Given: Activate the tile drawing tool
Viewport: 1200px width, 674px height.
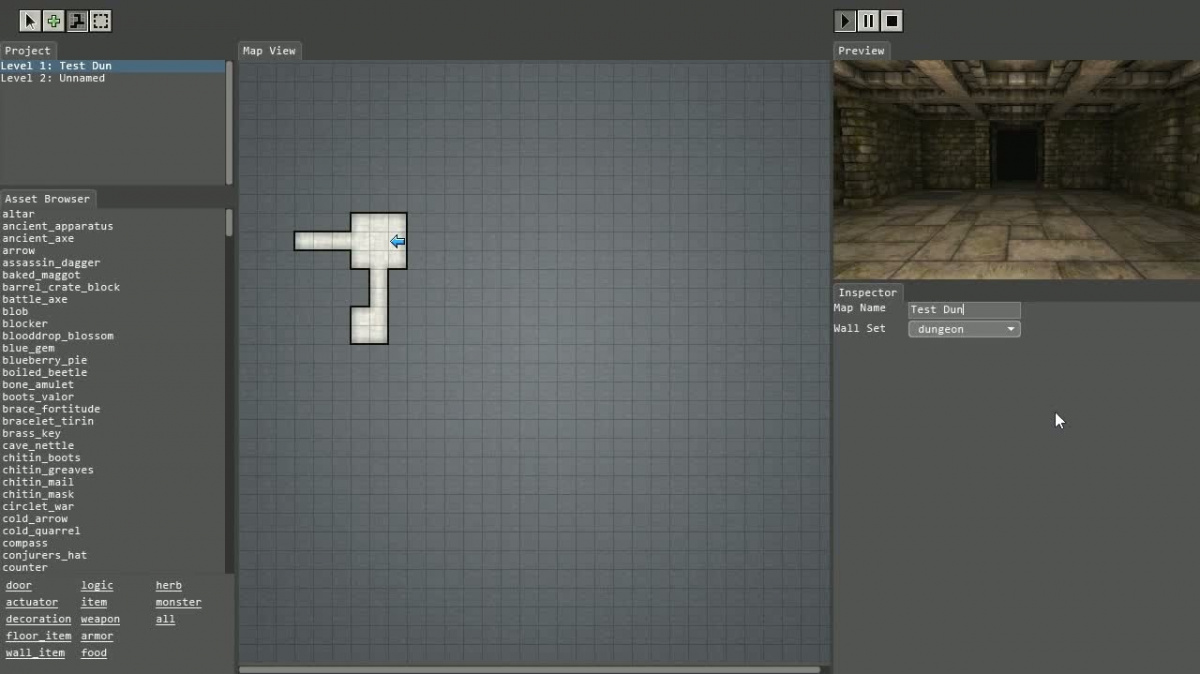Looking at the screenshot, I should click(77, 21).
